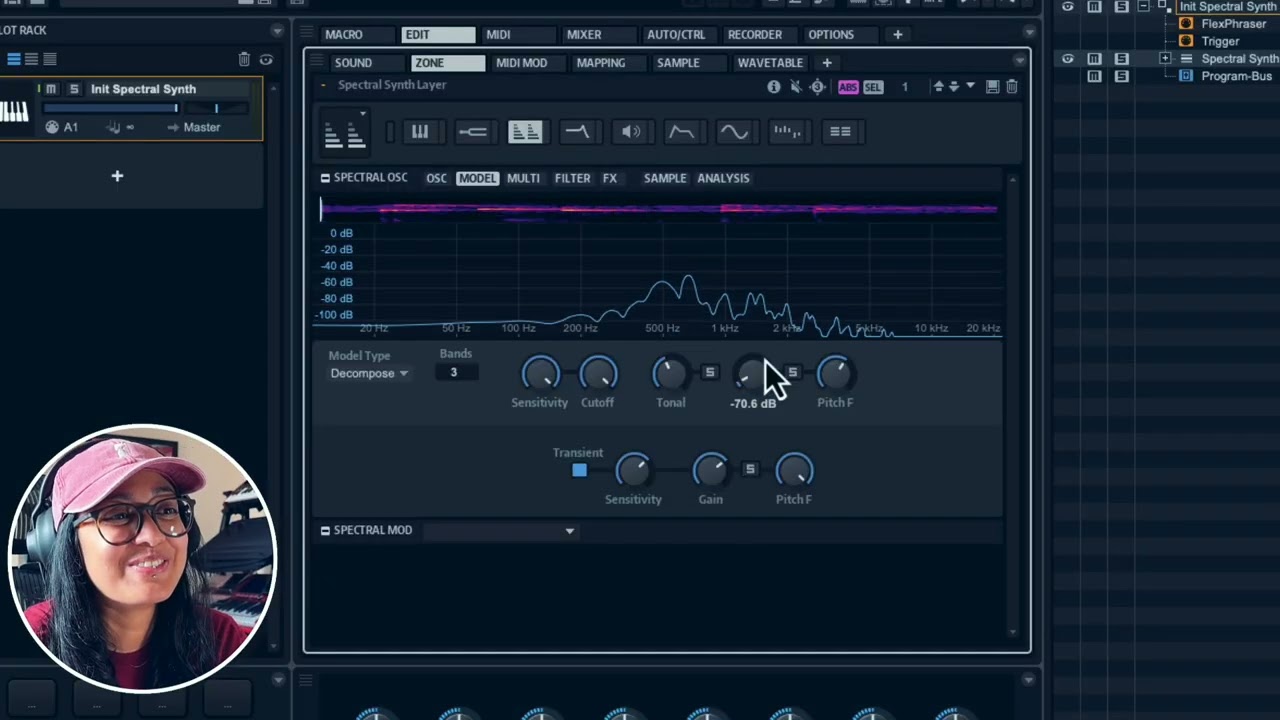Click the slot level slider of Init Spectral Synth
Image resolution: width=1280 pixels, height=720 pixels.
click(110, 108)
